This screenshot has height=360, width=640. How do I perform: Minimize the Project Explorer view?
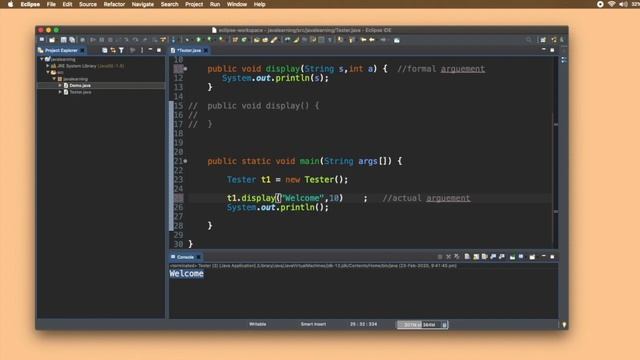pos(150,50)
